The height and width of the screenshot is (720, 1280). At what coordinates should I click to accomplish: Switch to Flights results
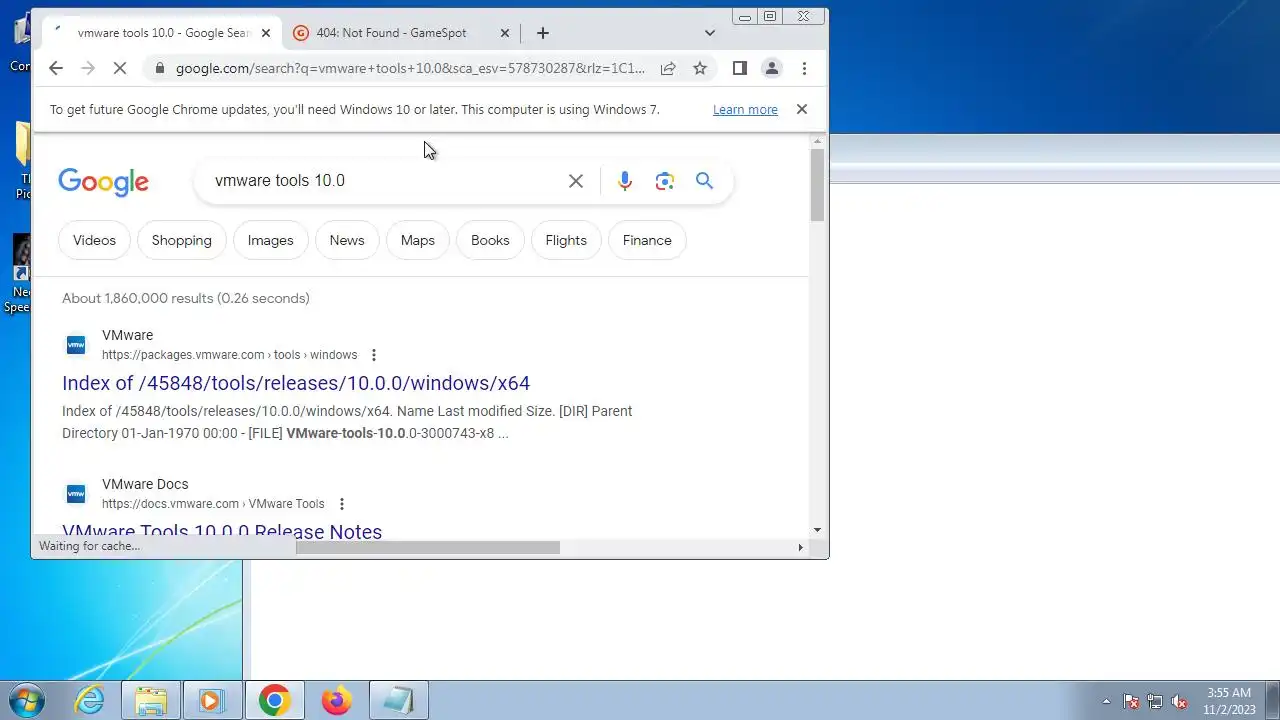[x=566, y=241]
